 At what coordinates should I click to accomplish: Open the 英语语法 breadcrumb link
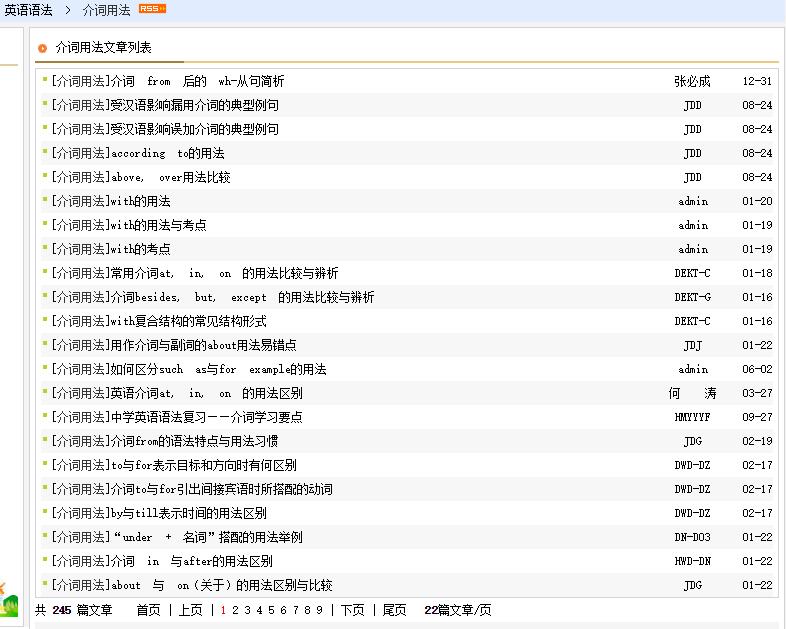(28, 10)
